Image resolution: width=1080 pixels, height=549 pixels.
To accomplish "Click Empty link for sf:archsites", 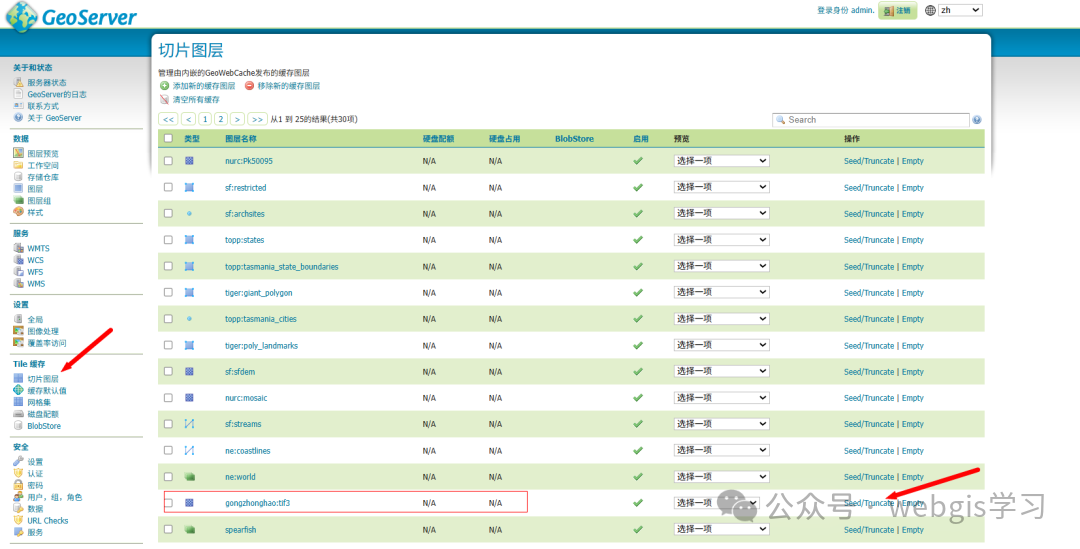I will [x=913, y=214].
